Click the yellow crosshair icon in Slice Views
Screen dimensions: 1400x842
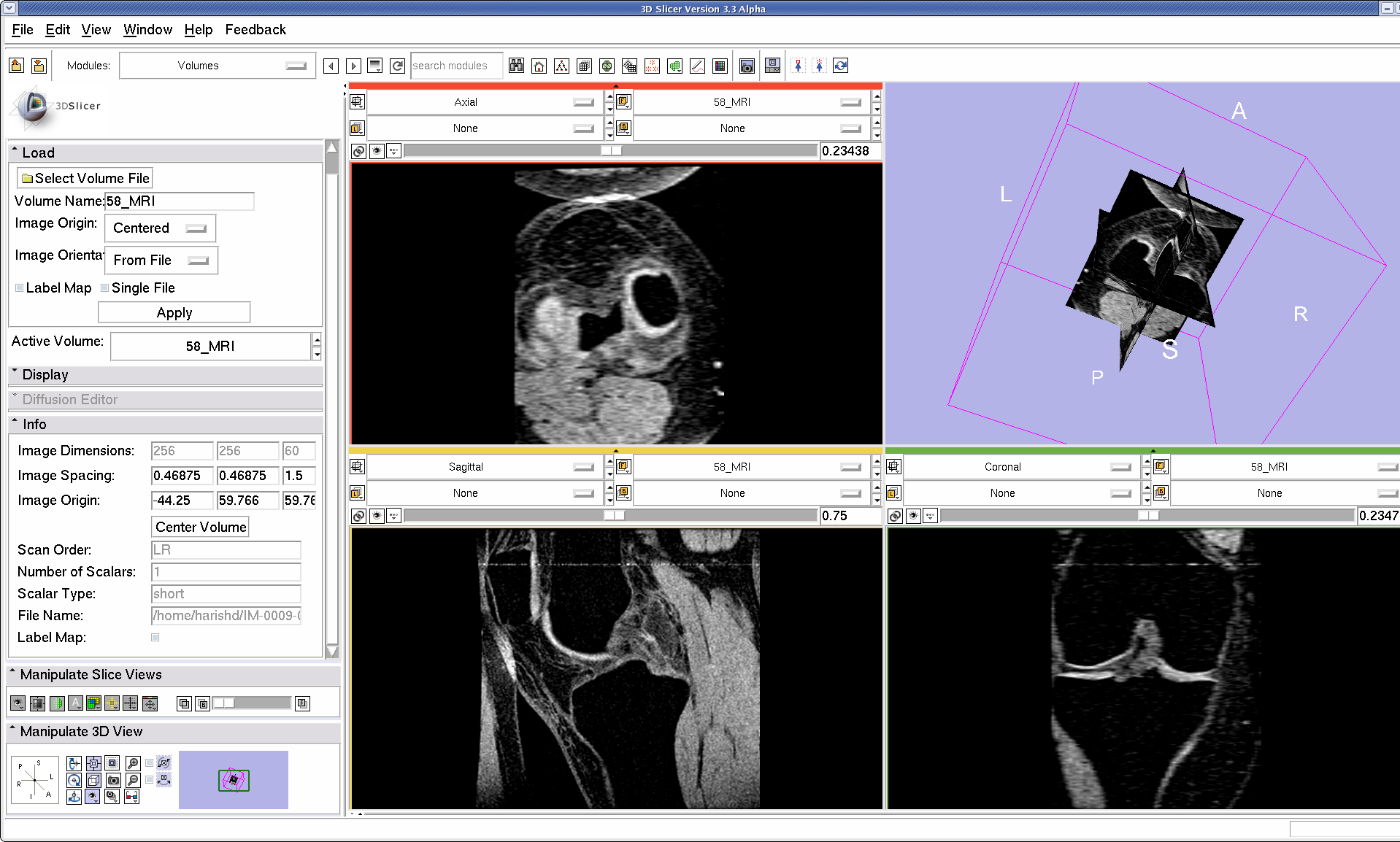pyautogui.click(x=112, y=703)
